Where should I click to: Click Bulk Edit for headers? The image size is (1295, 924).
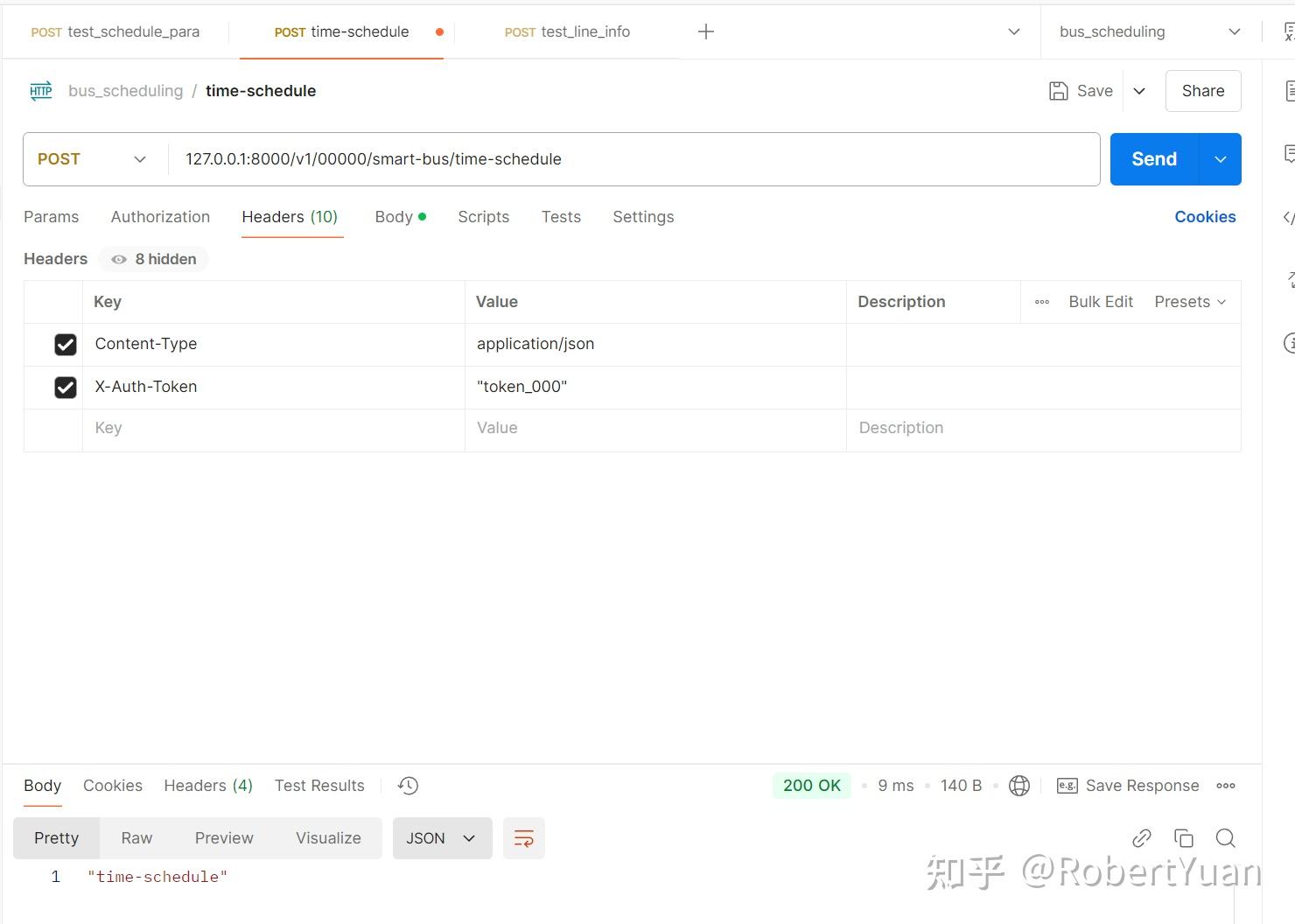pos(1101,302)
